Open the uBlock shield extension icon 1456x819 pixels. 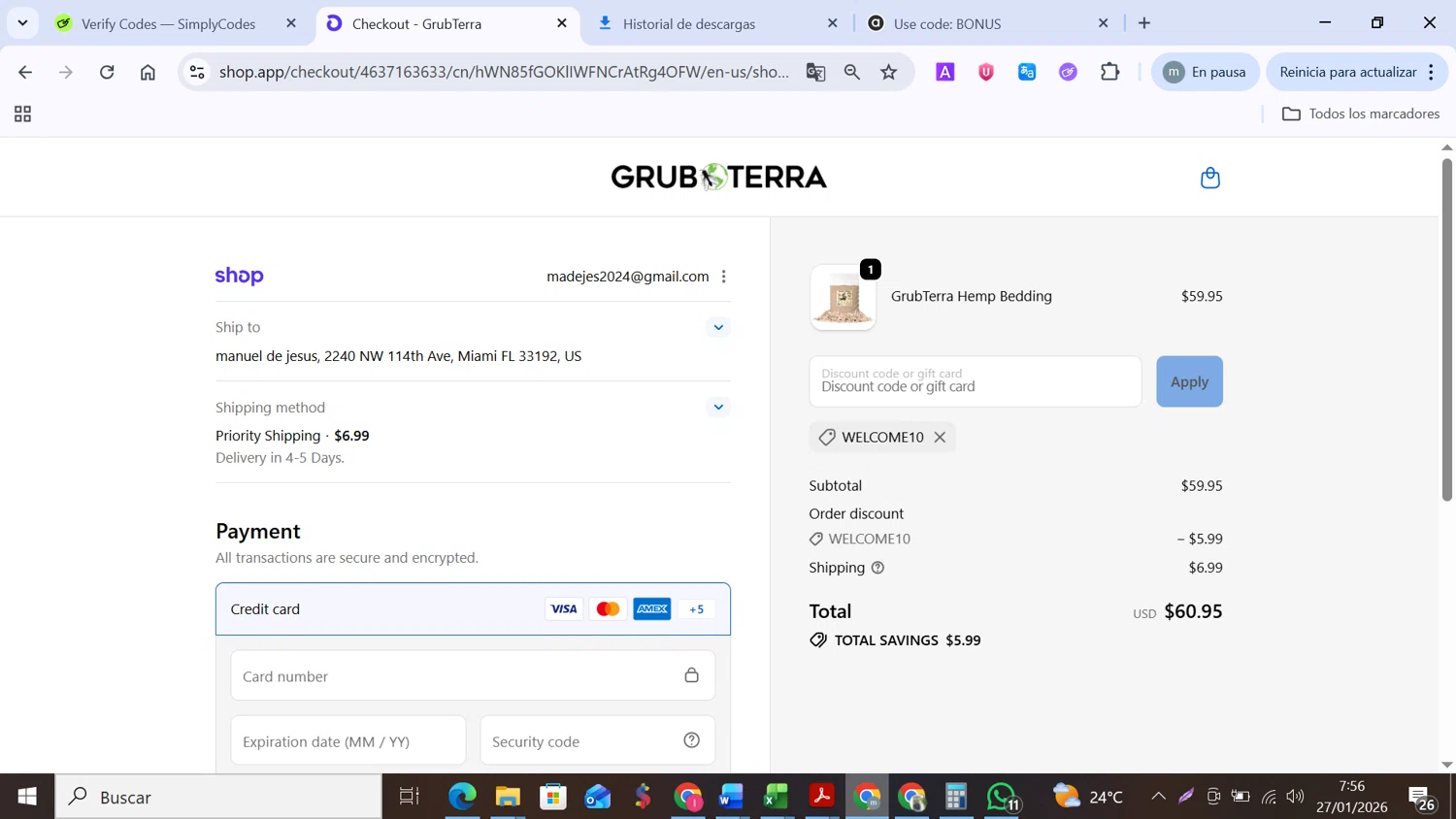tap(986, 72)
